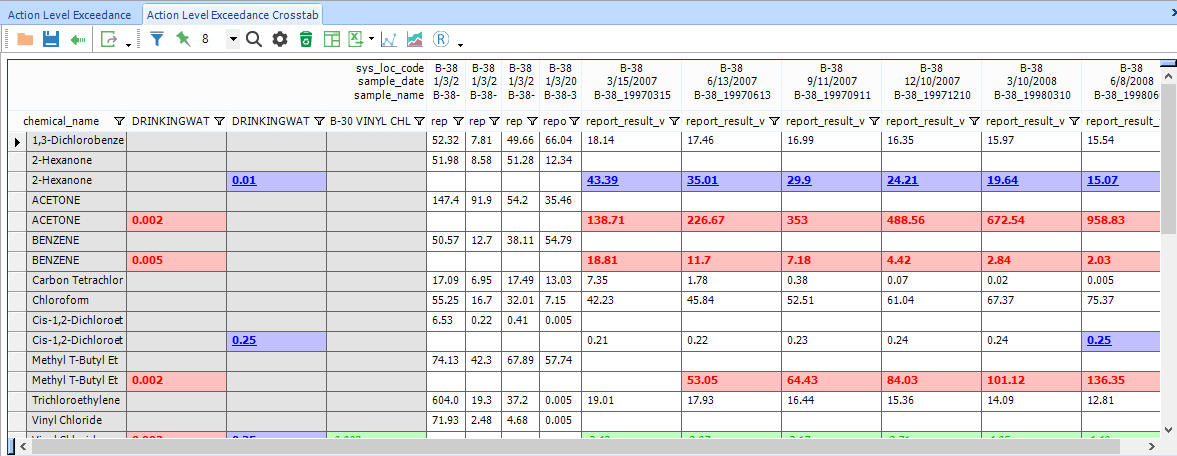Viewport: 1177px width, 456px height.
Task: Click the green pin icon
Action: (183, 39)
